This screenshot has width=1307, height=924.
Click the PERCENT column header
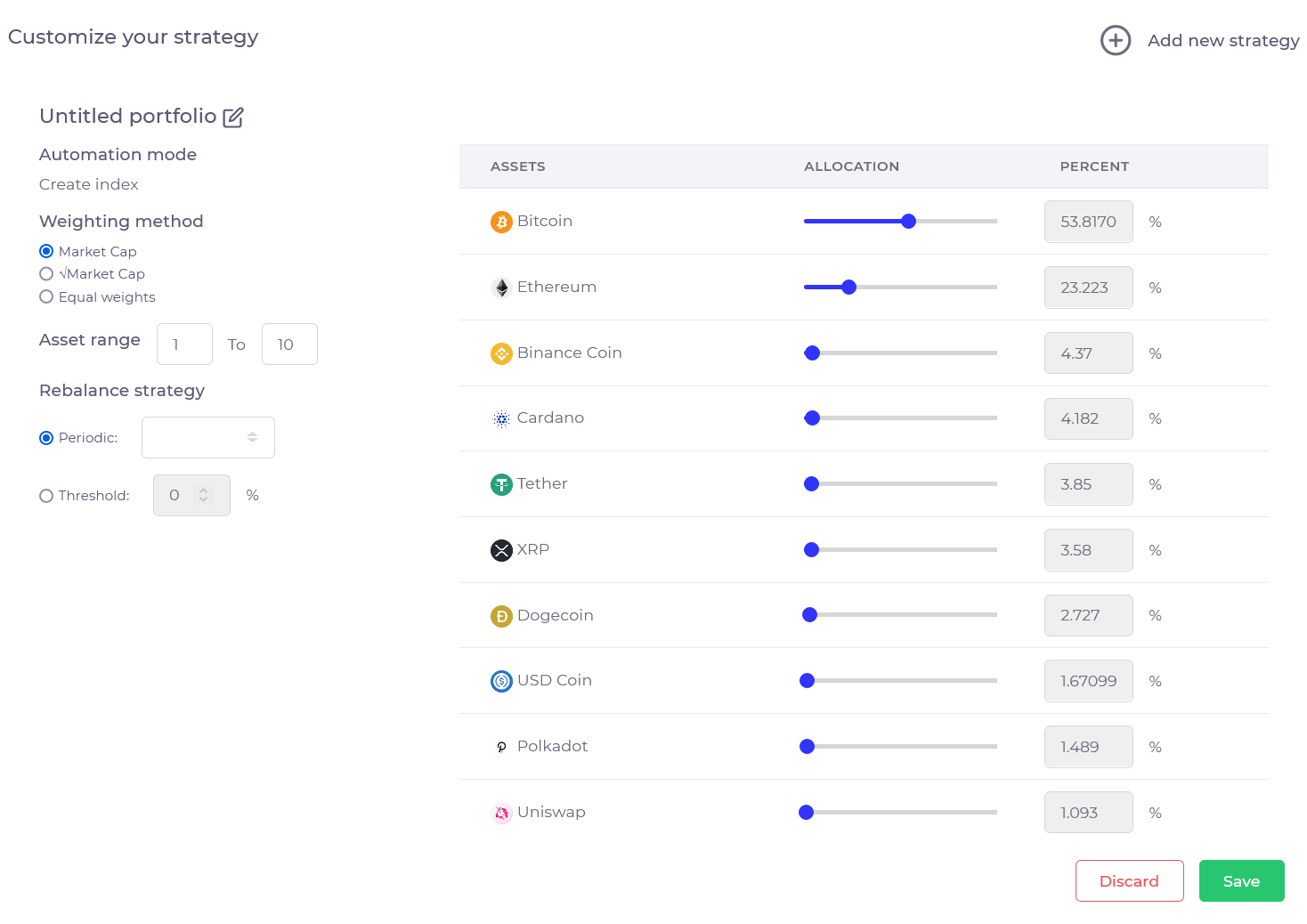(1094, 166)
